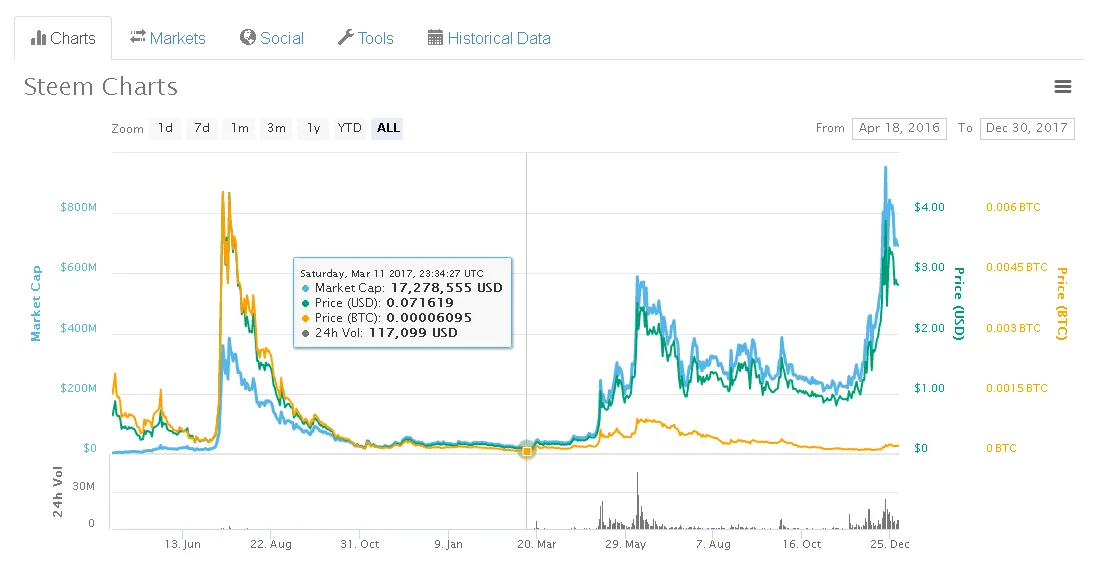Set zoom to 3m

(x=276, y=128)
